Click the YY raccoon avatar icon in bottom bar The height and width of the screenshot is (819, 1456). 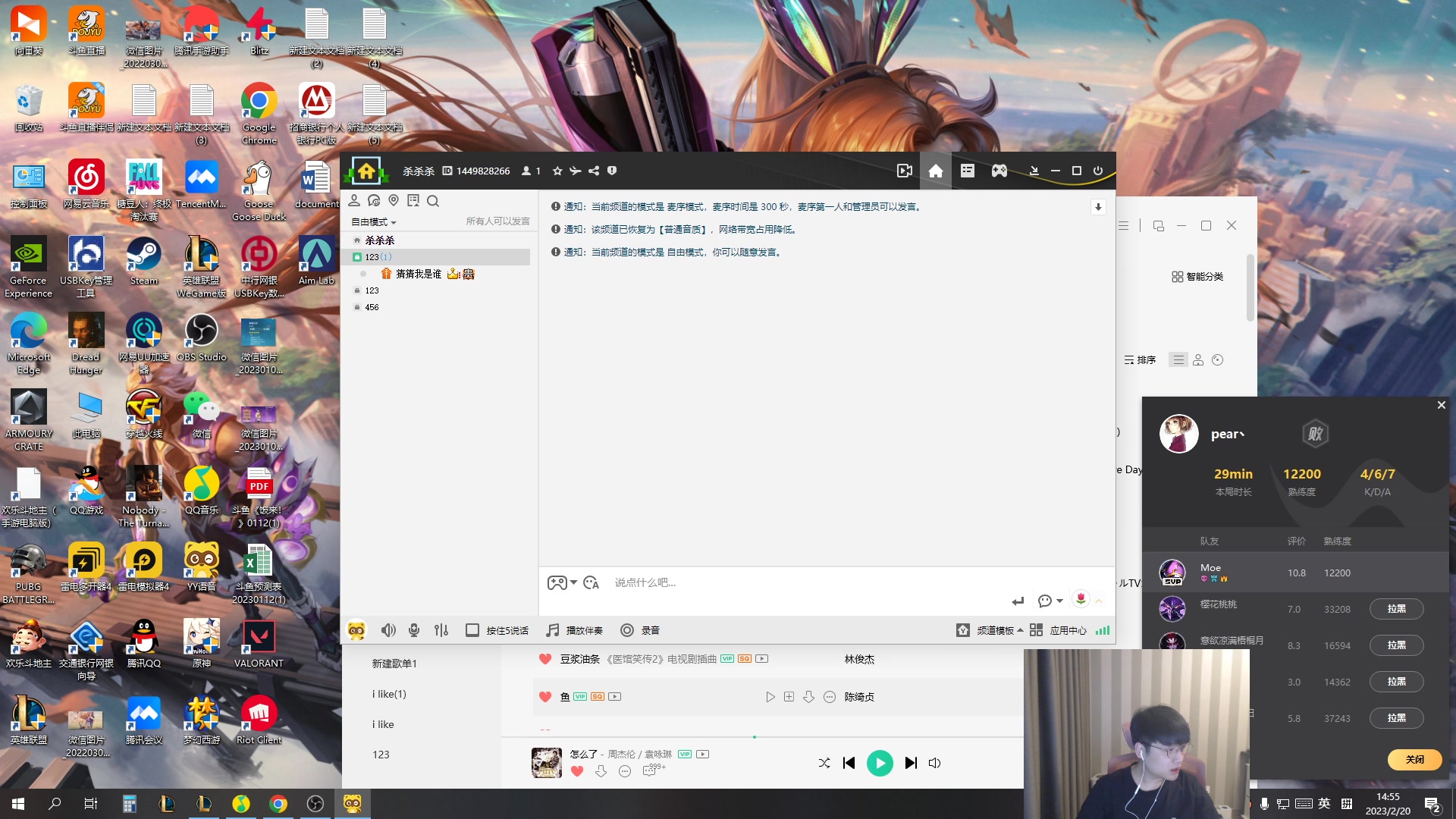coord(356,630)
